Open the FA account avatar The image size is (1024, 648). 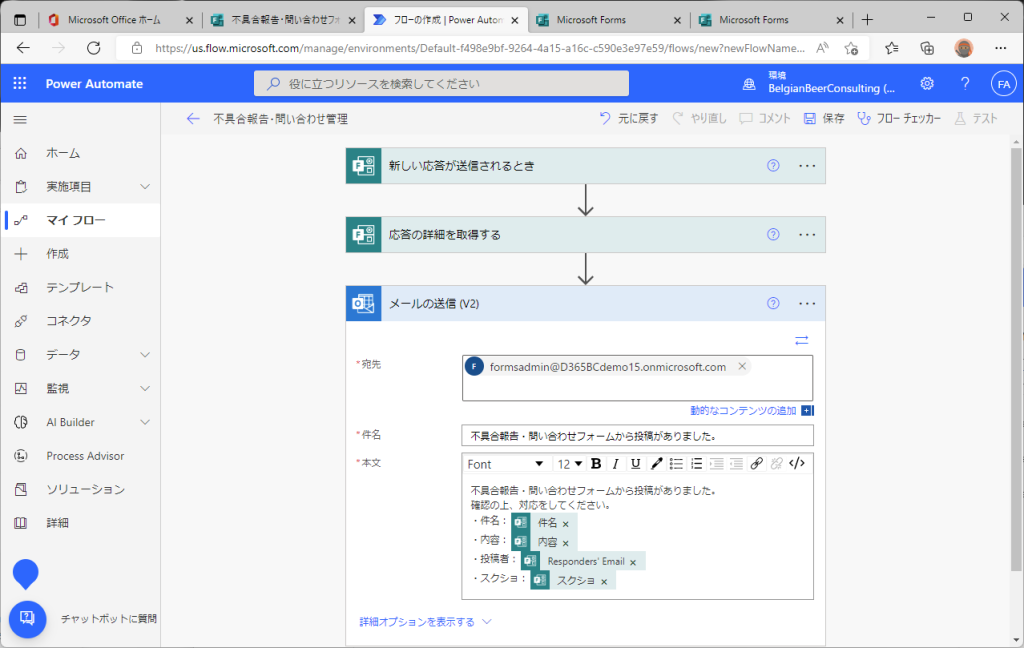1004,84
